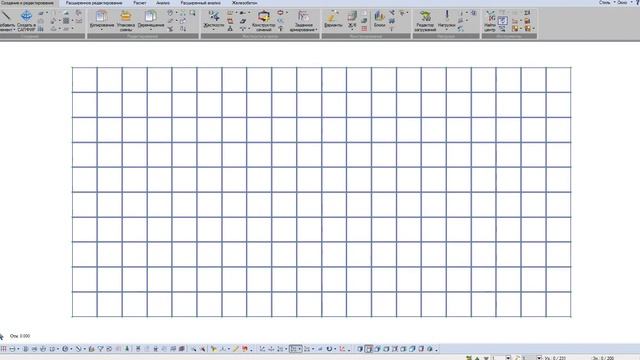Open the Железобетон tab
This screenshot has width=640, height=360.
(x=244, y=3)
